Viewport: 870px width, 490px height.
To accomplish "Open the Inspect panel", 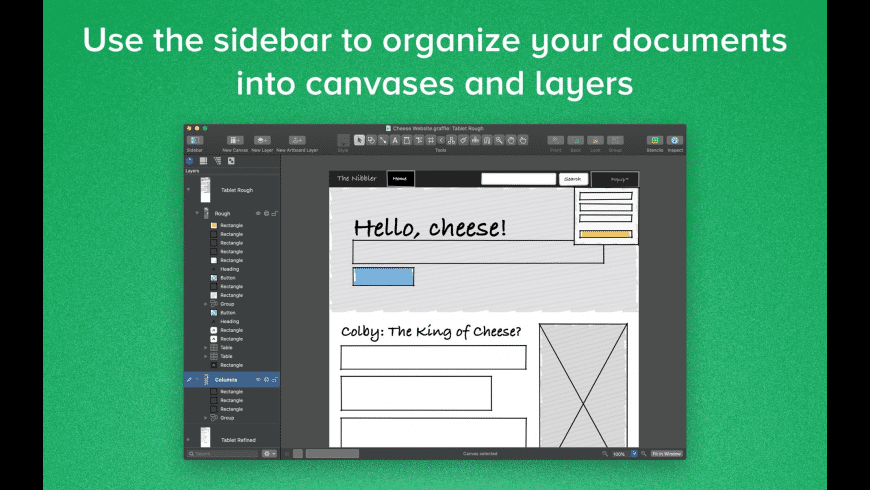I will [x=675, y=141].
